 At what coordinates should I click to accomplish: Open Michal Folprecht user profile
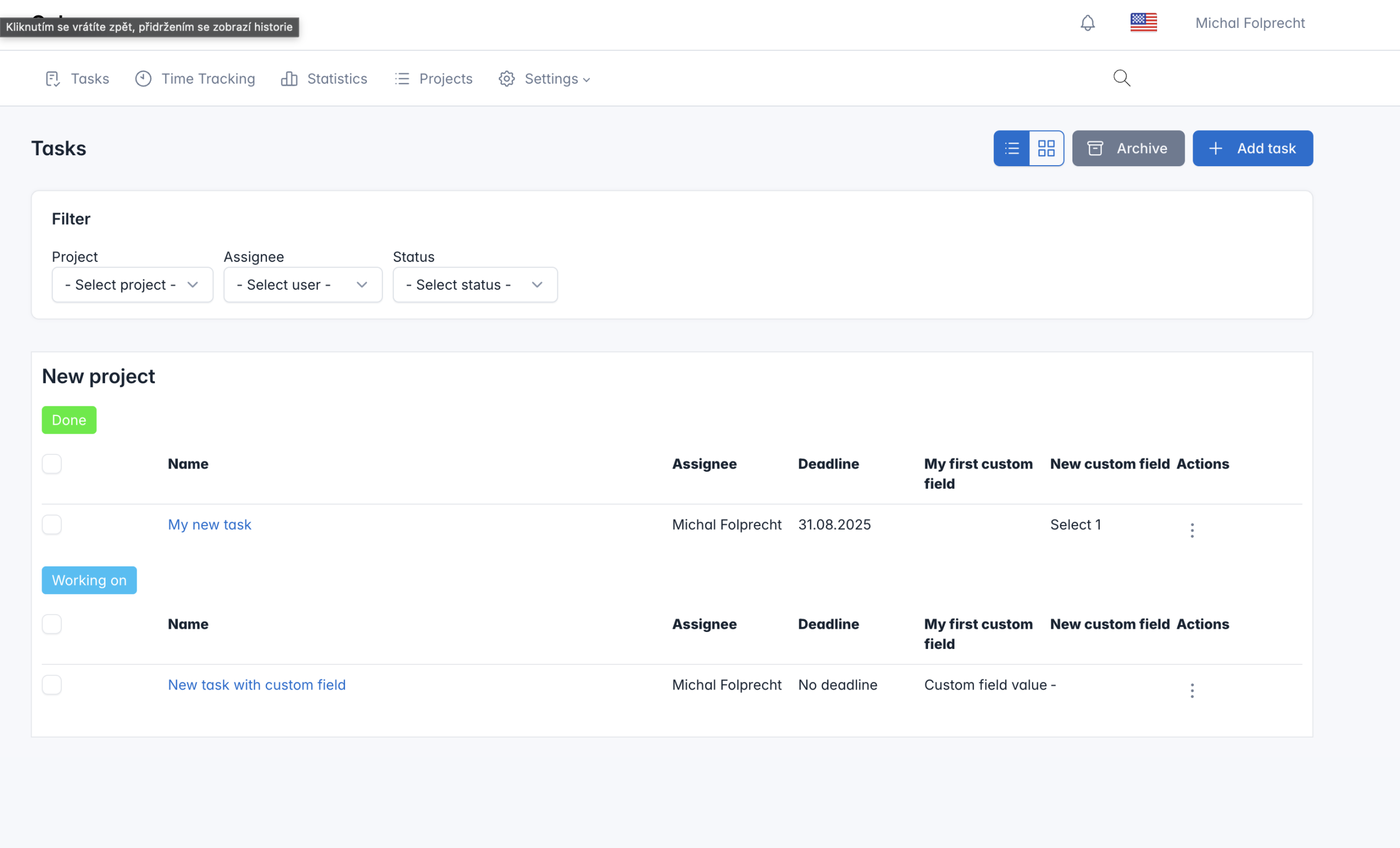click(1250, 23)
